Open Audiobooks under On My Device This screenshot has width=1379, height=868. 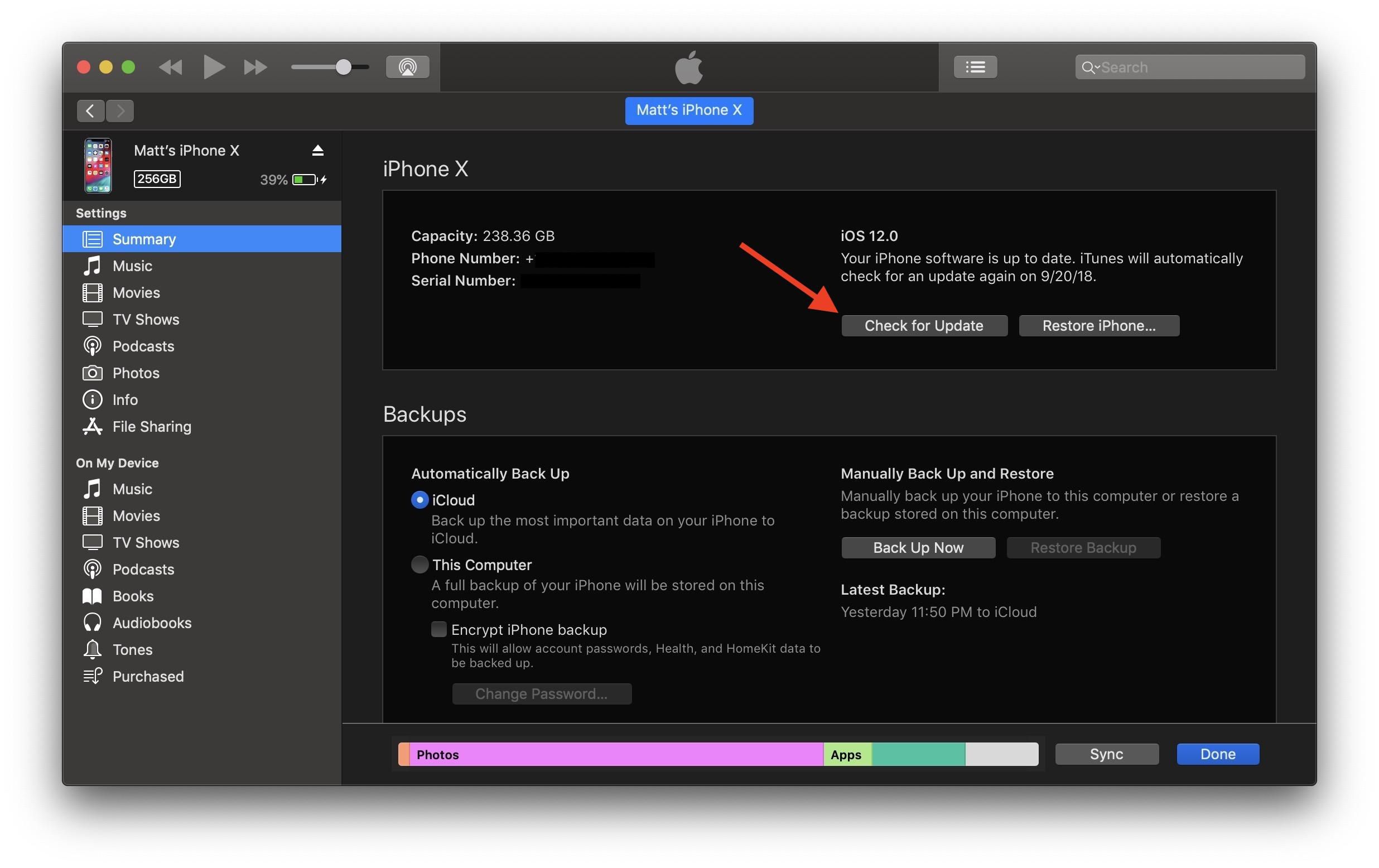(x=201, y=623)
